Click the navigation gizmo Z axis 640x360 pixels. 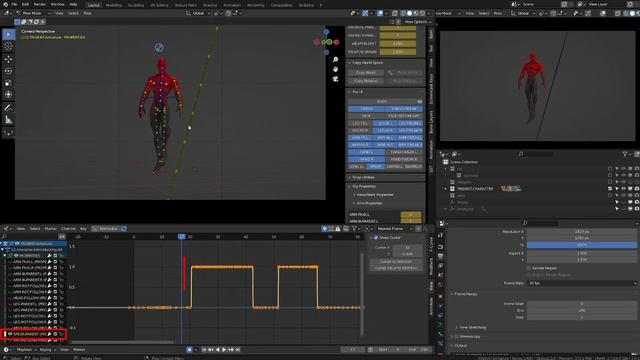tap(326, 31)
